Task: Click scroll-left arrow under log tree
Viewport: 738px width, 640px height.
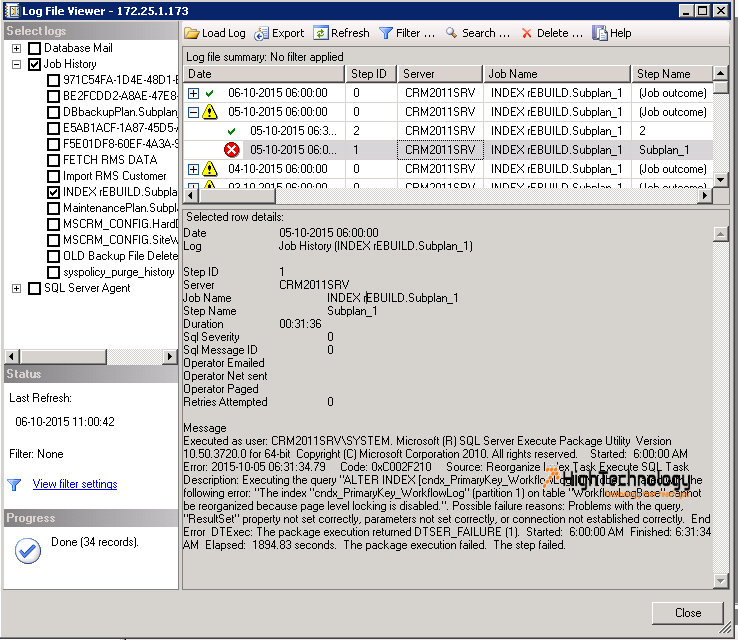Action: [x=12, y=357]
